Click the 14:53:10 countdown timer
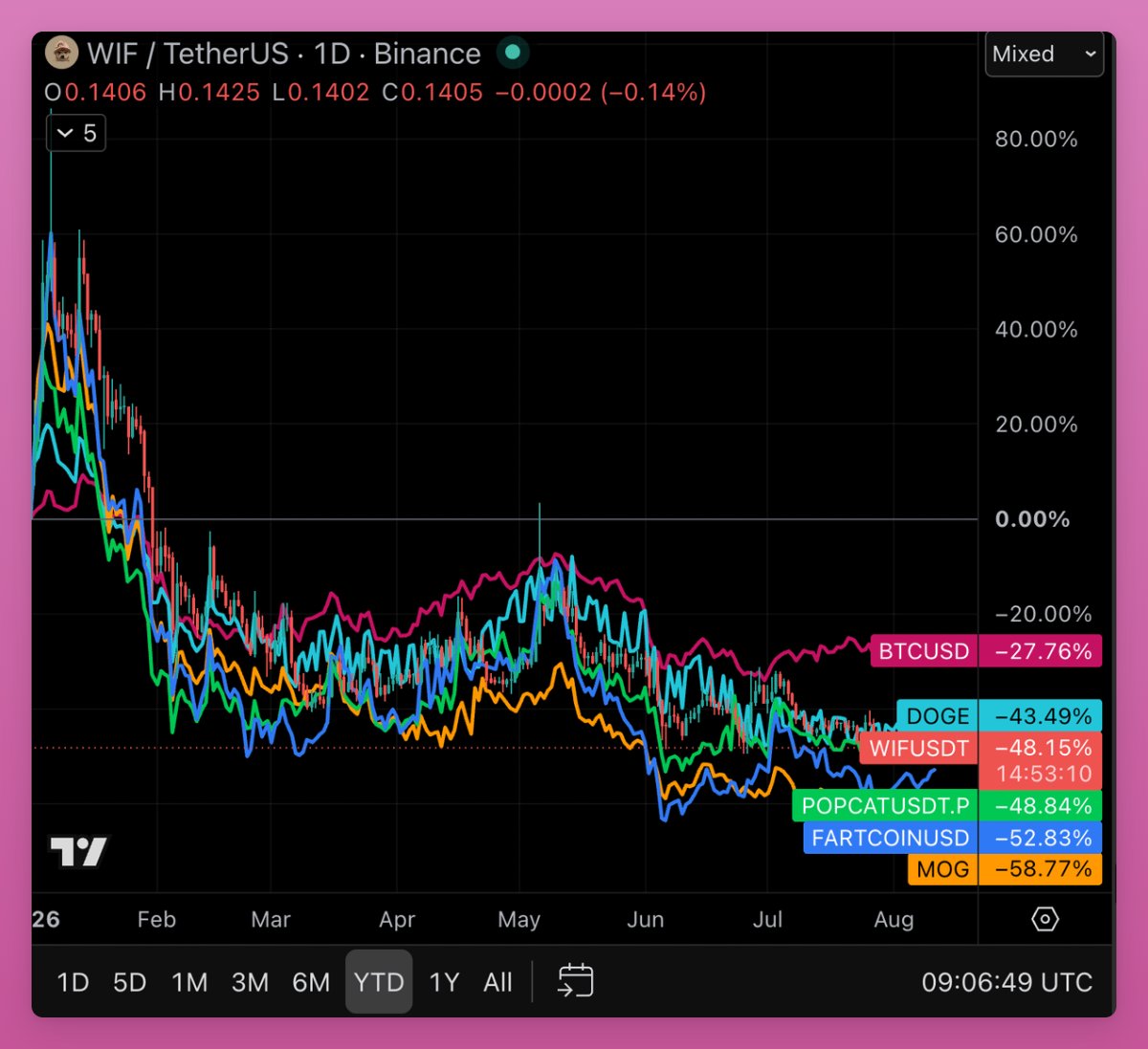1148x1049 pixels. pyautogui.click(x=1044, y=774)
